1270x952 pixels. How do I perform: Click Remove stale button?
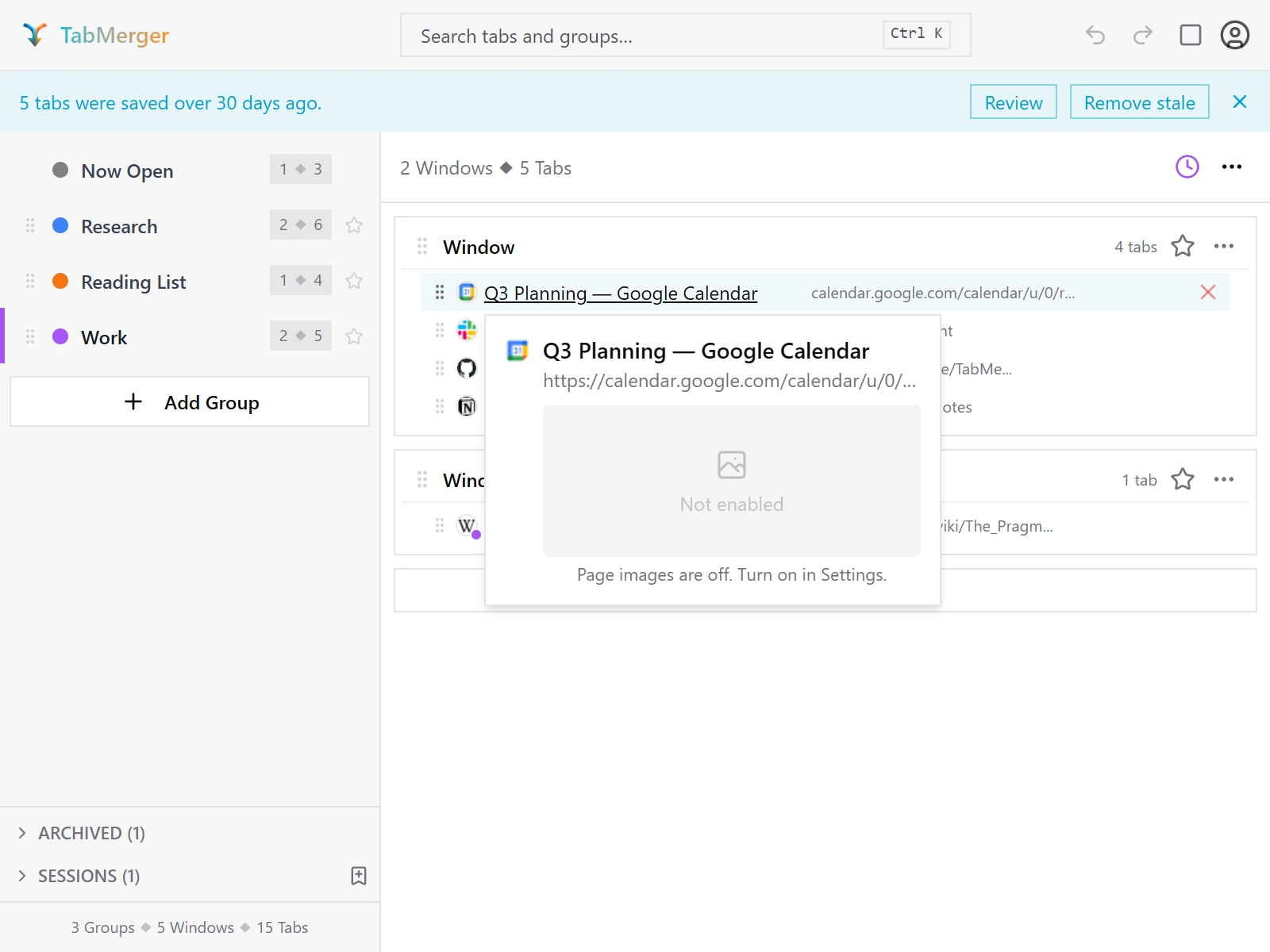[x=1140, y=102]
